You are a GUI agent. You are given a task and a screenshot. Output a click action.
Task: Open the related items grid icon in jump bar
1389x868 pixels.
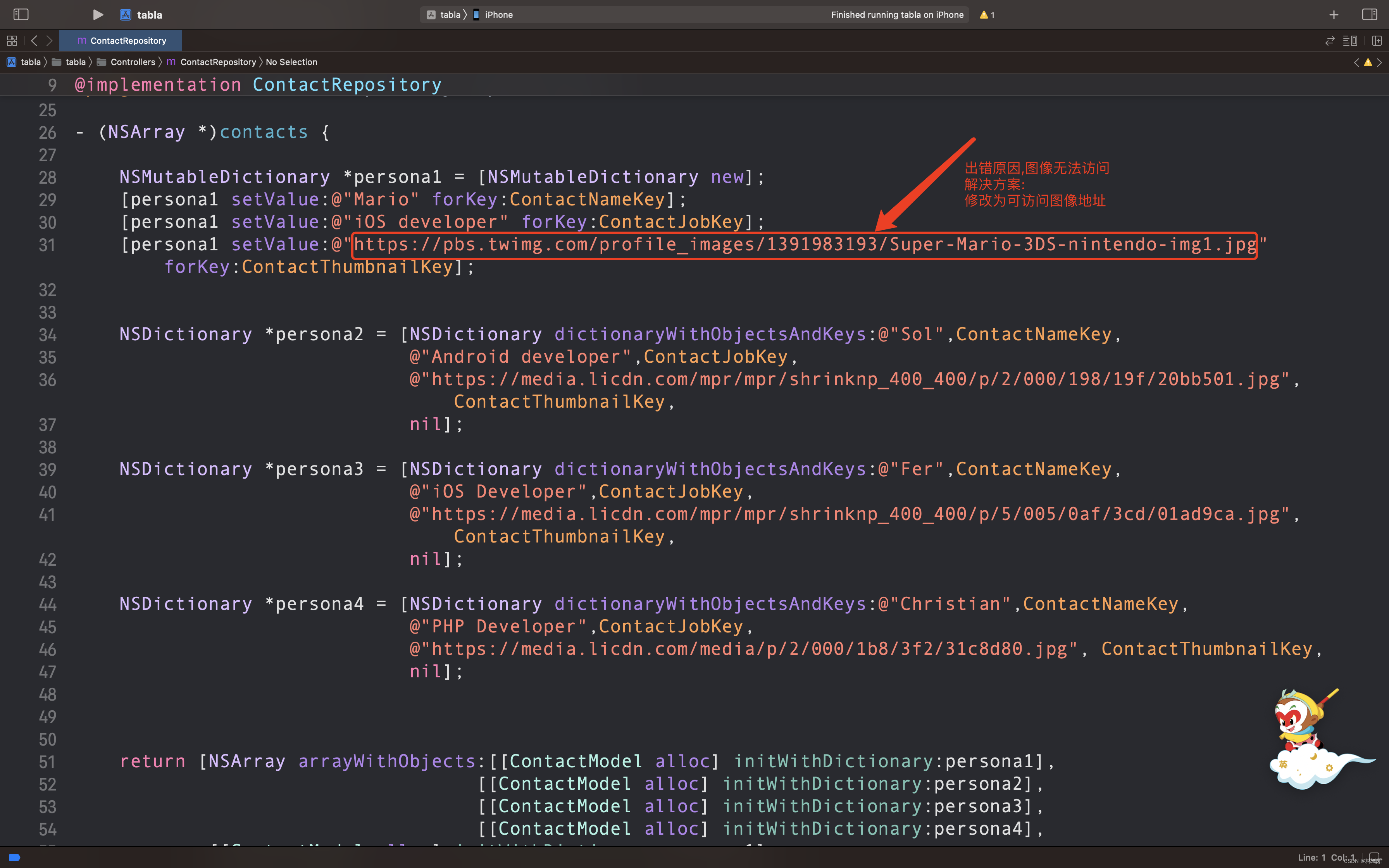(x=12, y=41)
